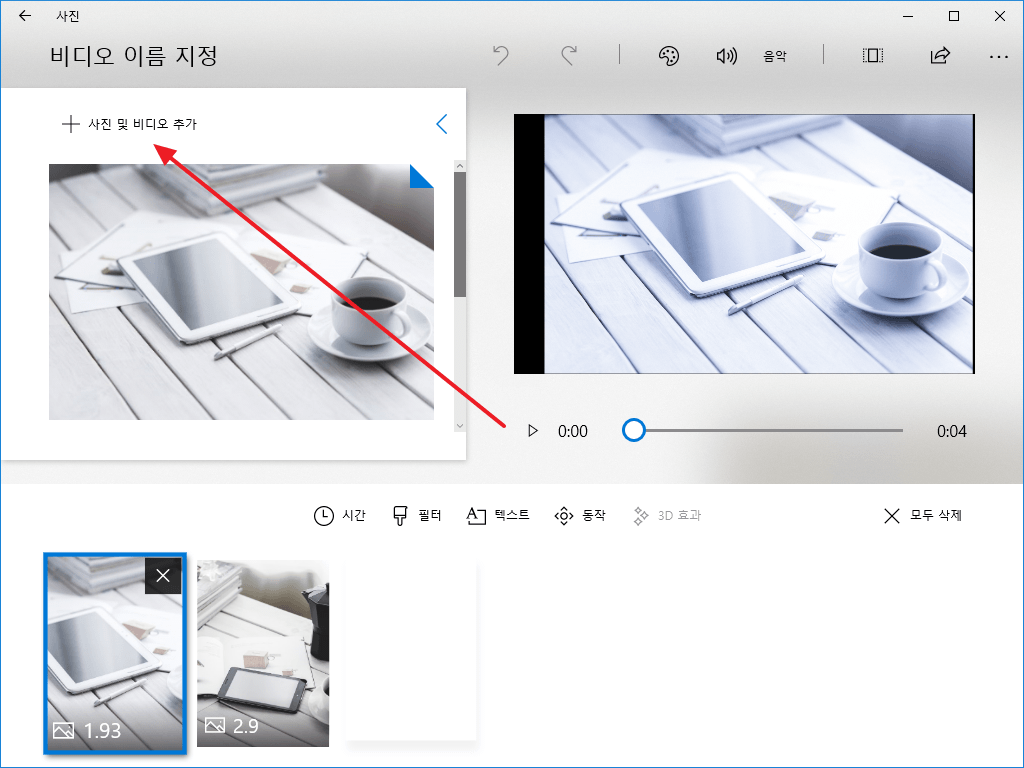Open the three-dot more menu

[x=999, y=57]
